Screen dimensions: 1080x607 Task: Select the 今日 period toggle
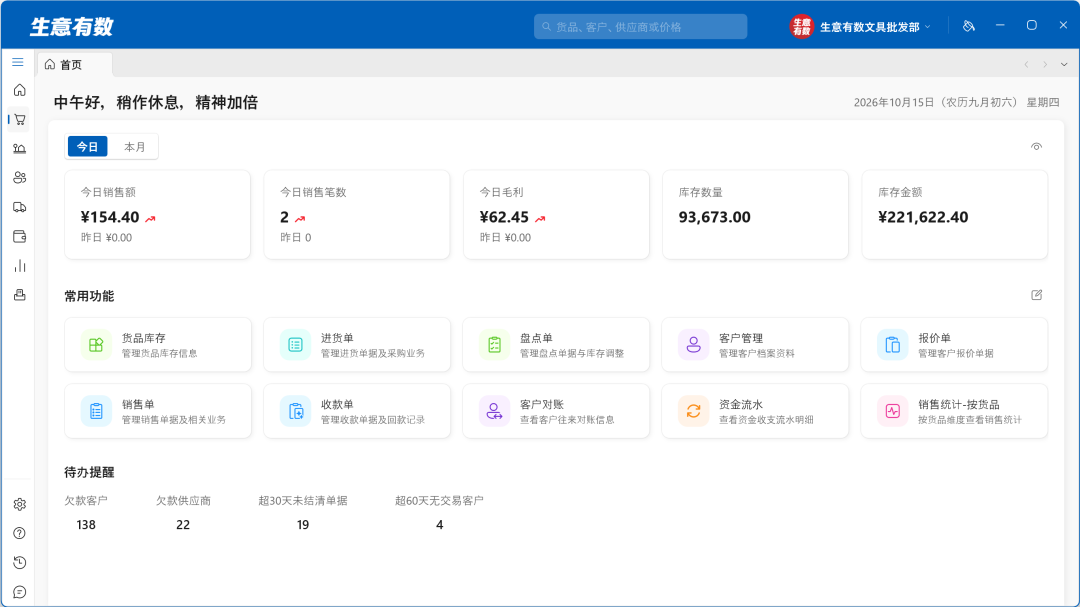point(87,147)
